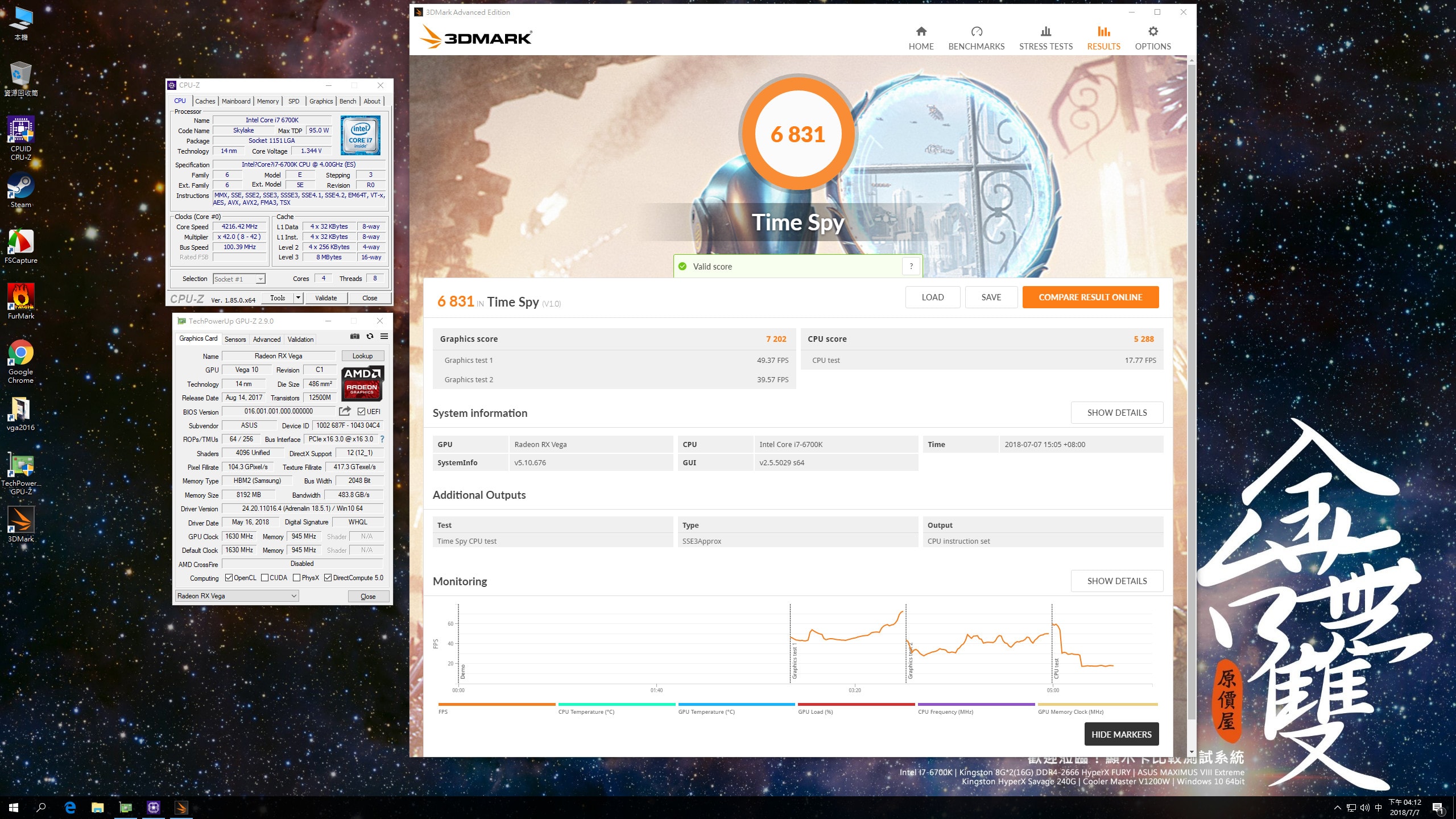Click the HIDE MARKERS button

[1121, 734]
